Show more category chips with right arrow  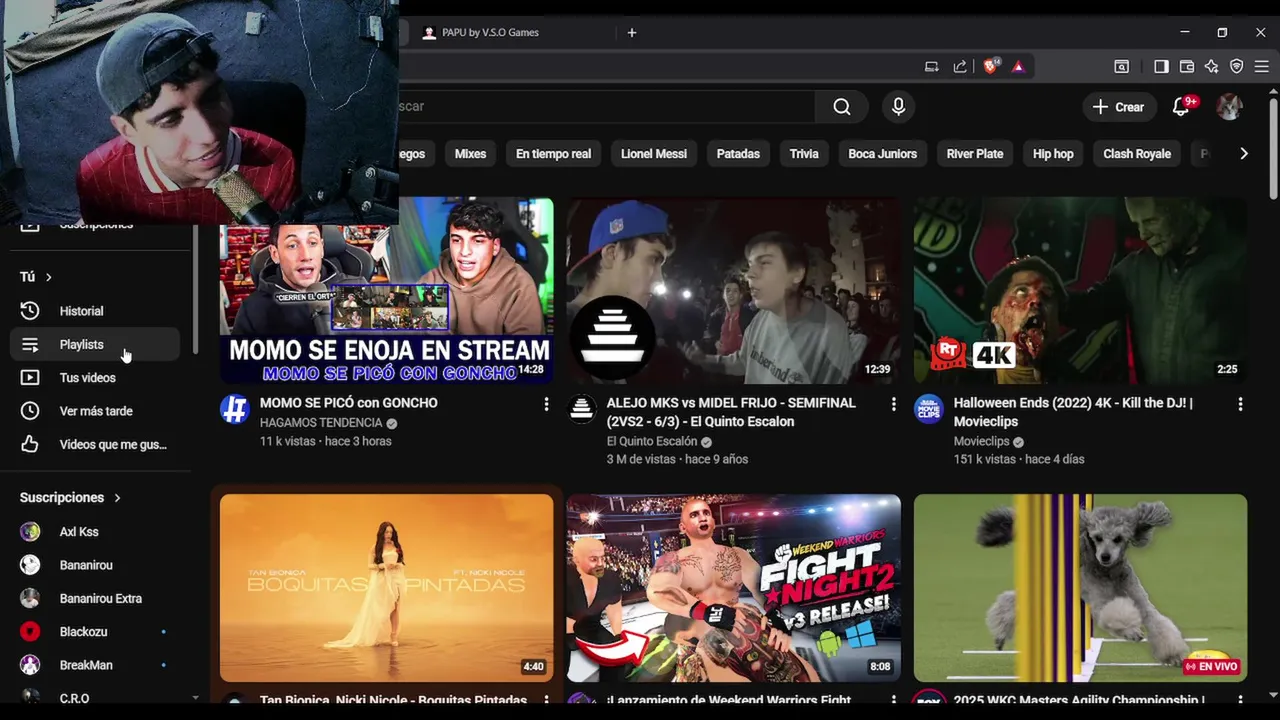tap(1243, 154)
